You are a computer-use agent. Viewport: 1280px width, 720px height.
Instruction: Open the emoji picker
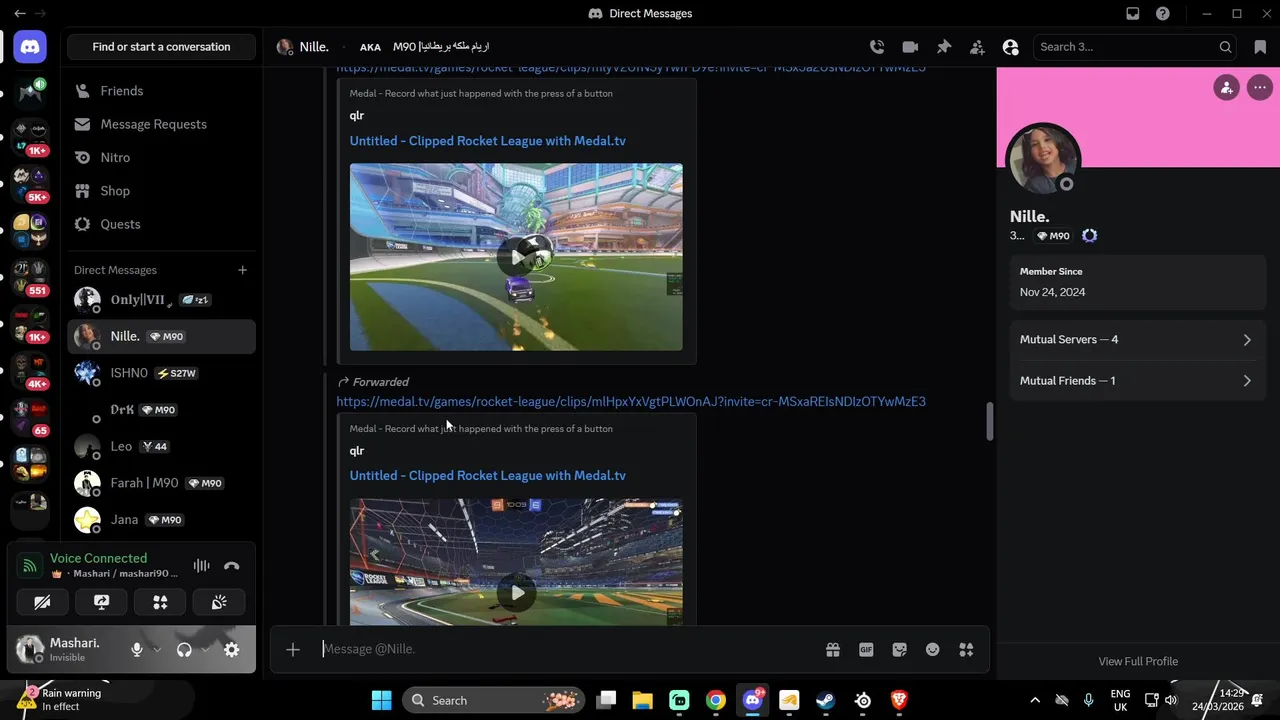[x=933, y=650]
